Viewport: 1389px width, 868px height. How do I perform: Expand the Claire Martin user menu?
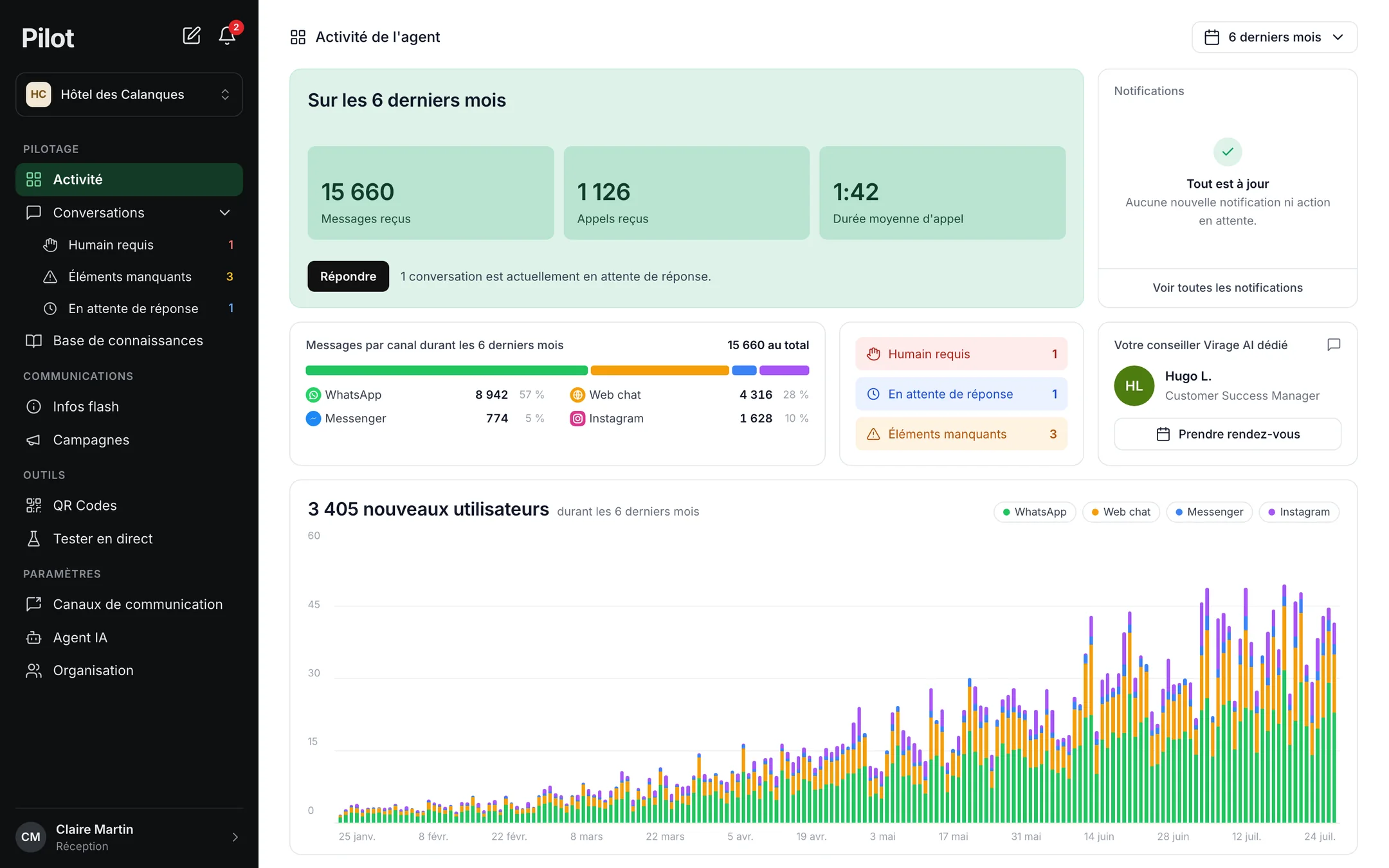click(x=129, y=837)
